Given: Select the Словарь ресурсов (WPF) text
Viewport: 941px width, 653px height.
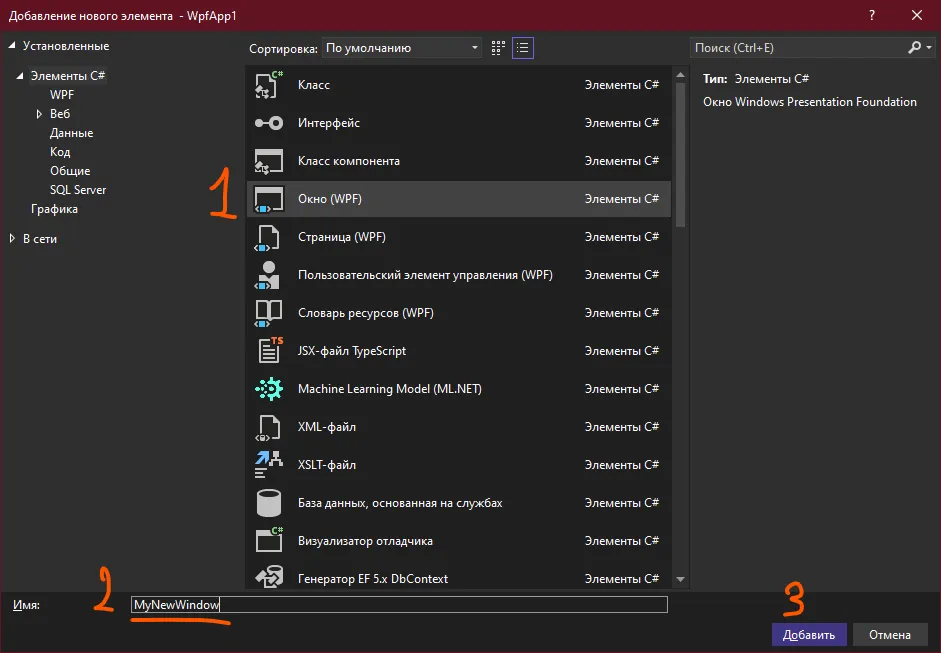Looking at the screenshot, I should tap(366, 313).
